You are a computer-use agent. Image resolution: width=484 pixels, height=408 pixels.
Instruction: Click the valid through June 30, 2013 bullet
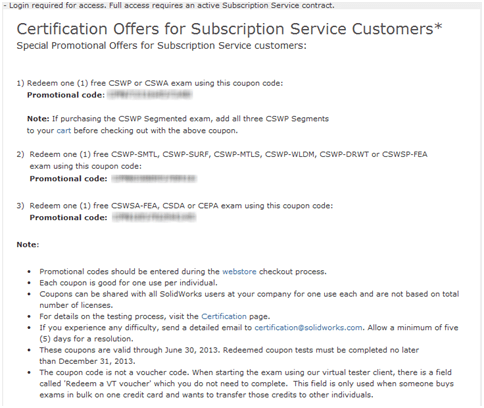pos(229,356)
